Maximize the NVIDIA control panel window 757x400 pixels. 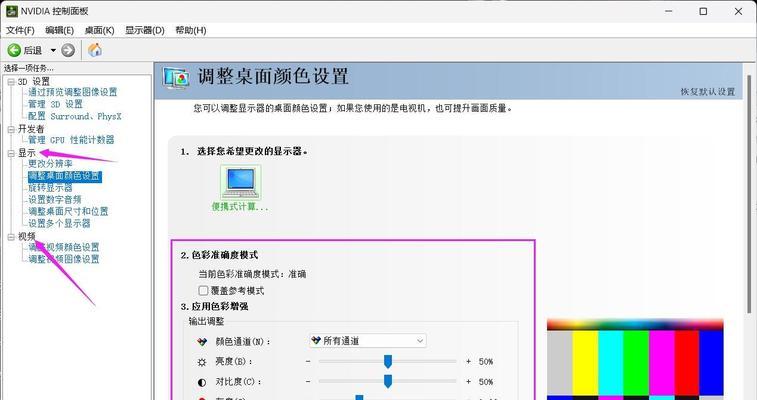(x=703, y=11)
